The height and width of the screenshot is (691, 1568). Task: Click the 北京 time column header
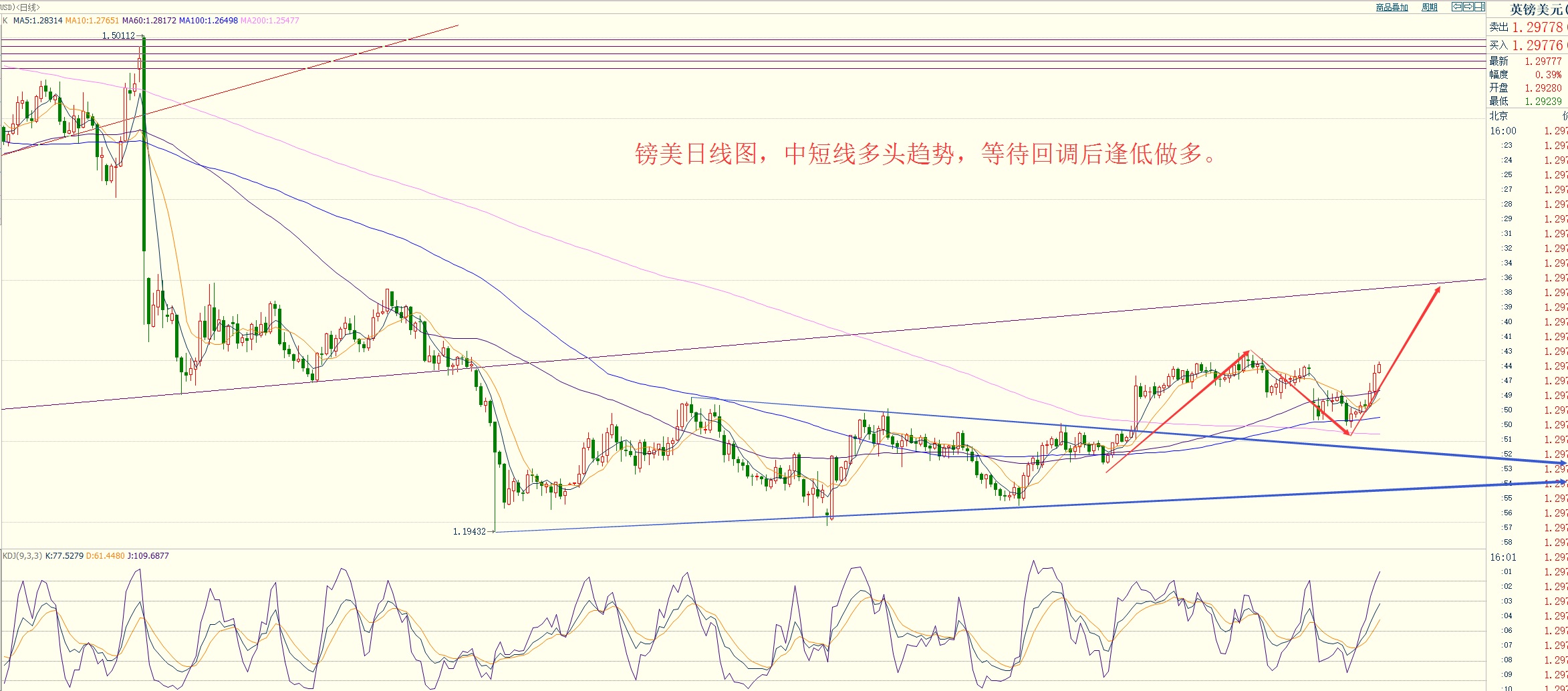(x=1498, y=116)
